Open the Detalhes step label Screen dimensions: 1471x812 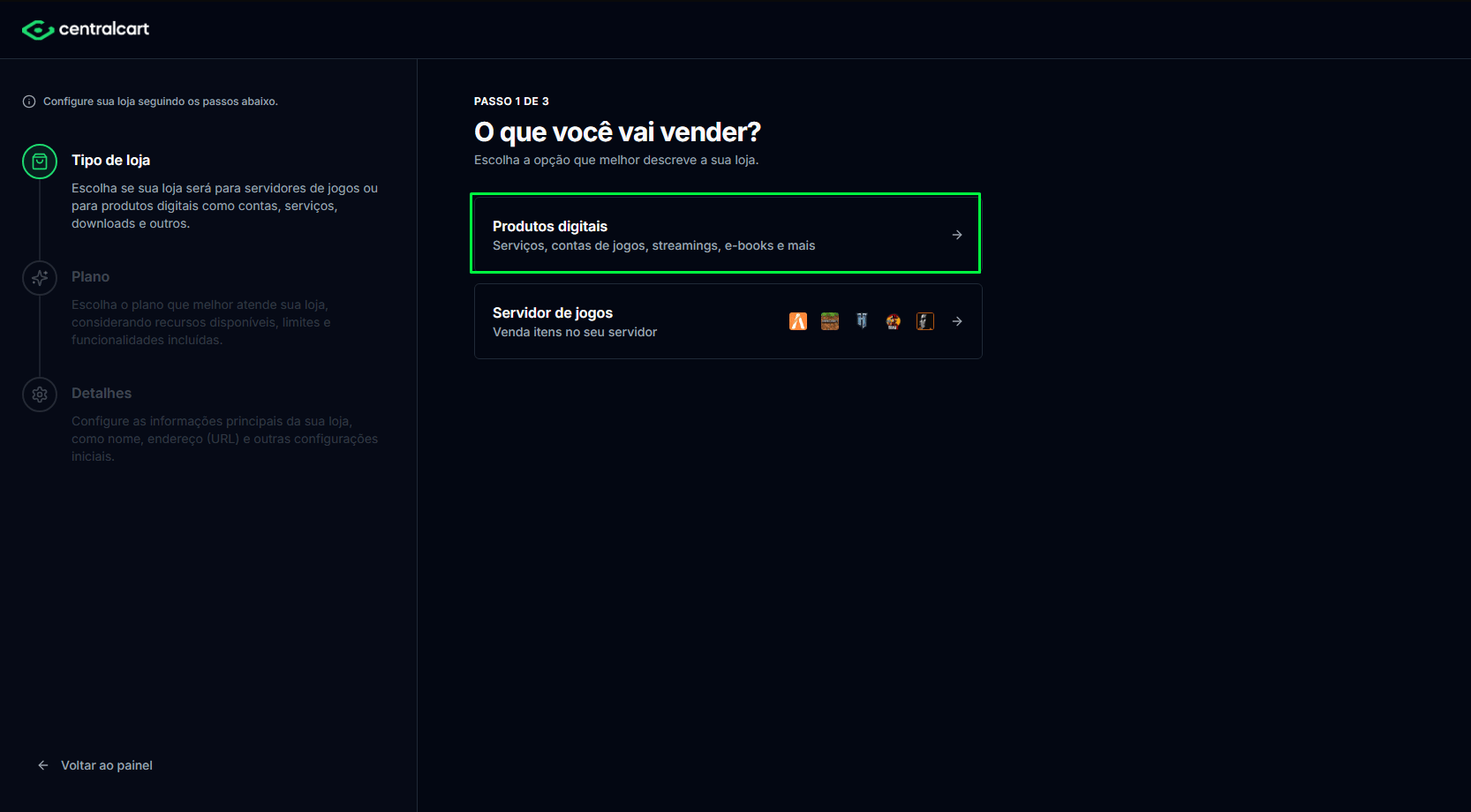click(102, 393)
